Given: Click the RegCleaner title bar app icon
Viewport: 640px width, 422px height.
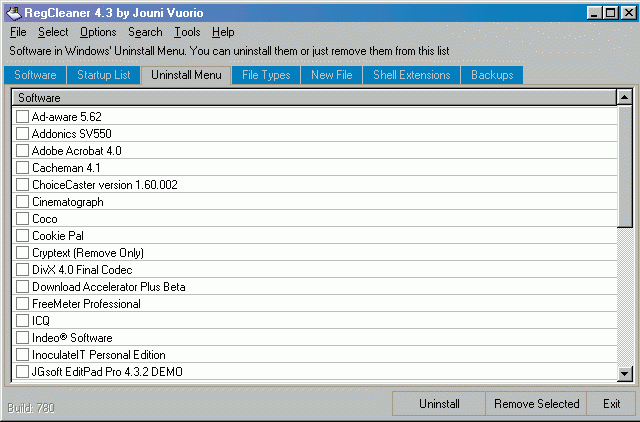Looking at the screenshot, I should 13,13.
